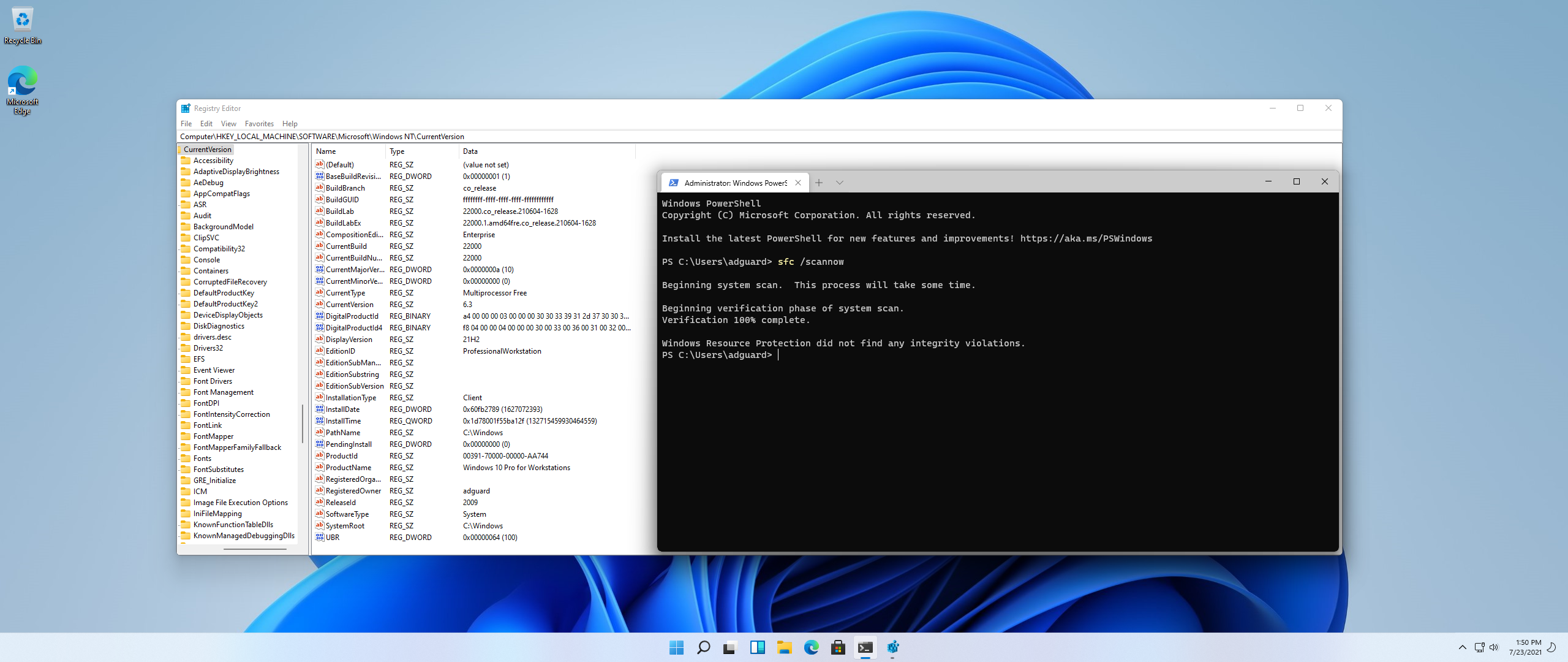Open the volume tray icon
Screen dimensions: 1568x662
[x=1494, y=647]
